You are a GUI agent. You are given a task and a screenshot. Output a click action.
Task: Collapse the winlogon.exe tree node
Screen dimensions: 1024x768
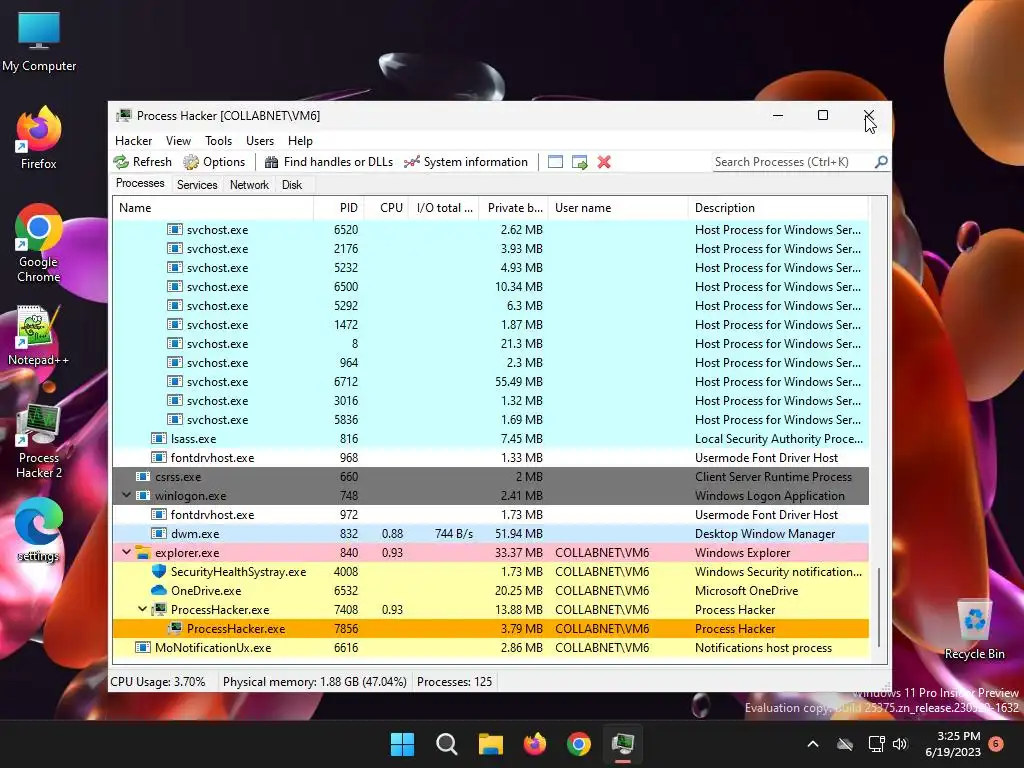coord(127,496)
